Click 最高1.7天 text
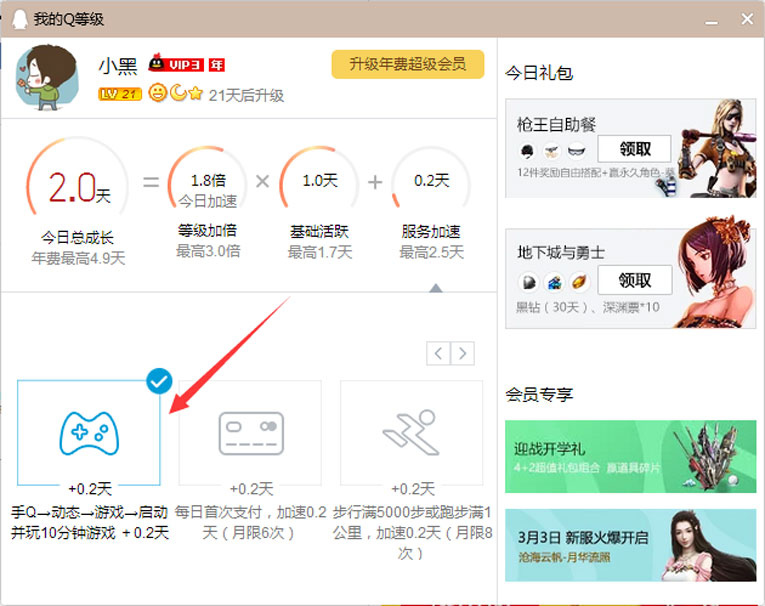The image size is (765, 606). (x=320, y=252)
